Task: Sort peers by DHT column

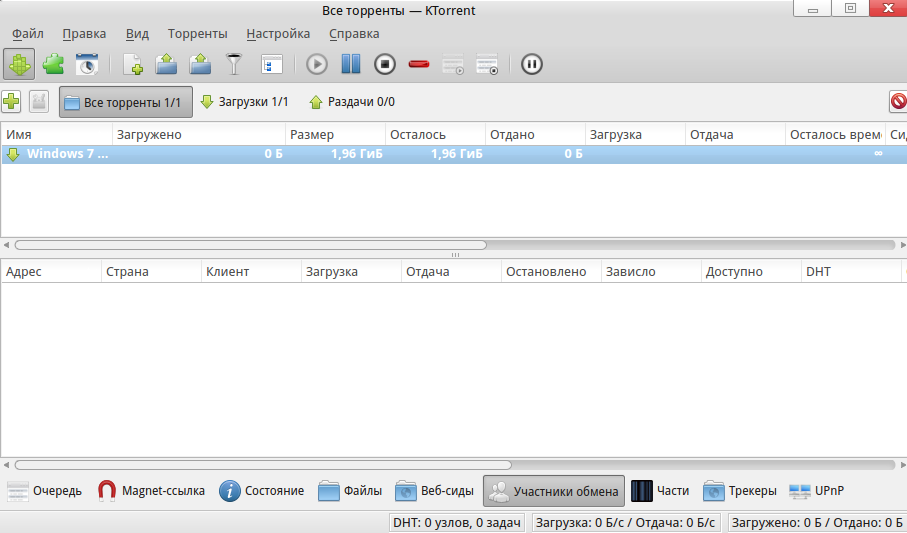Action: pos(851,271)
